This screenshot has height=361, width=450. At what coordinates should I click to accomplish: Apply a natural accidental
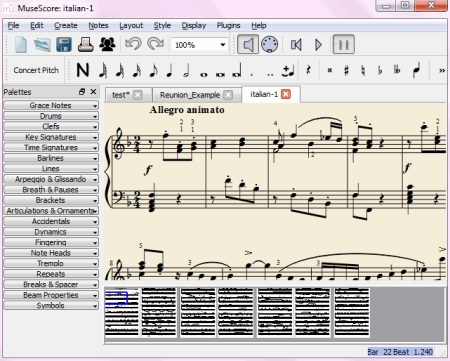click(363, 70)
